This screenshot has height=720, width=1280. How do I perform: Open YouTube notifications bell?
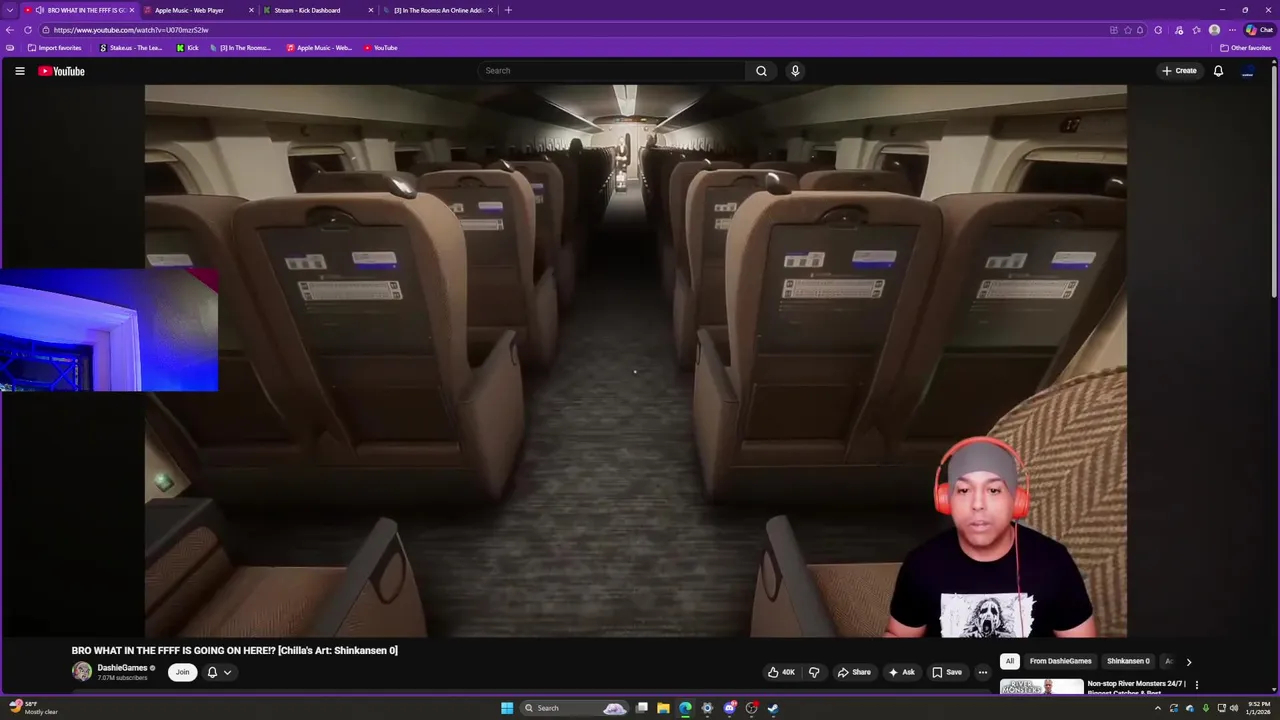tap(1218, 71)
